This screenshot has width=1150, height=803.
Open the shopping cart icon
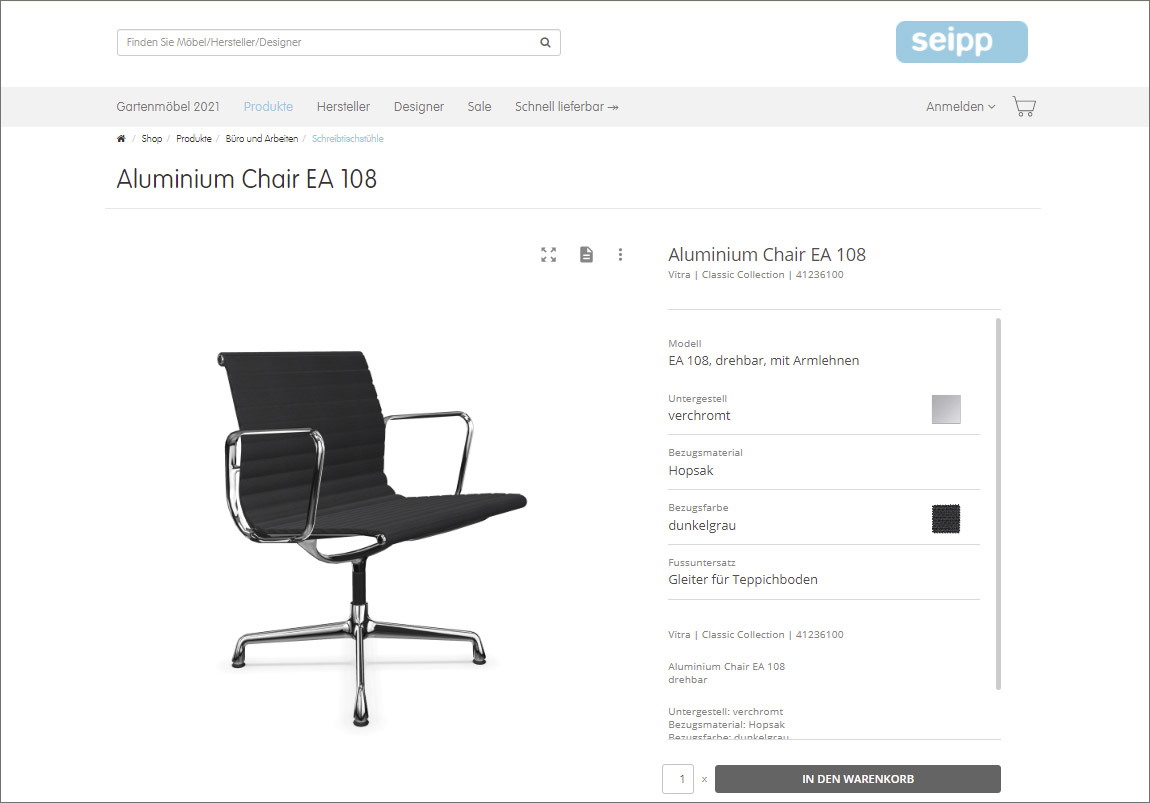(1024, 106)
